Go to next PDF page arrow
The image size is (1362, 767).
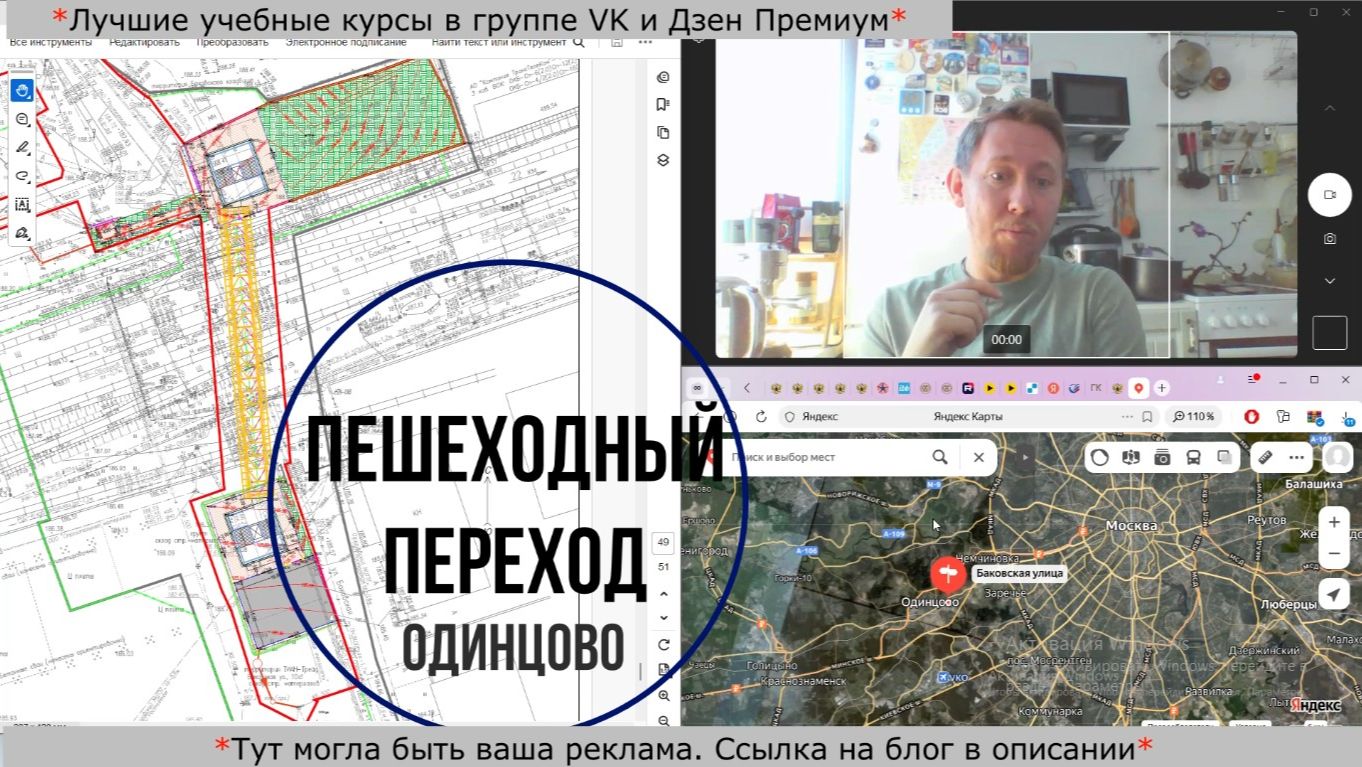point(663,619)
